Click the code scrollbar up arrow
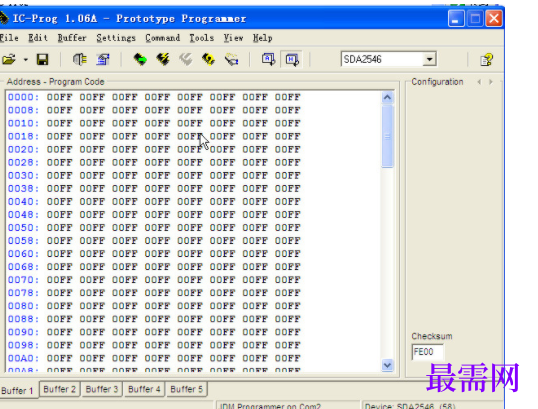The width and height of the screenshot is (538, 409). click(387, 98)
